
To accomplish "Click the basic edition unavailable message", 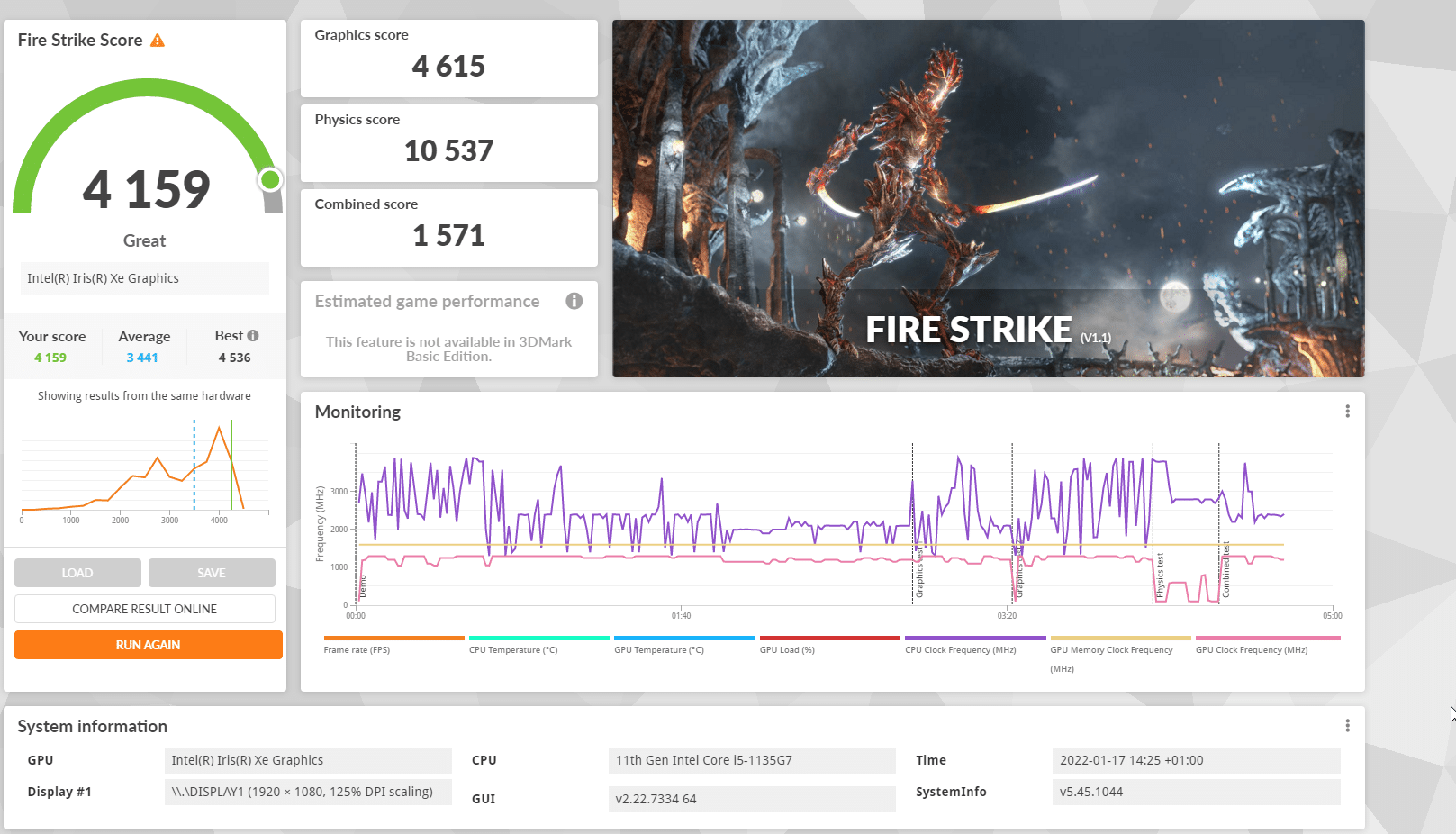I will pos(448,349).
